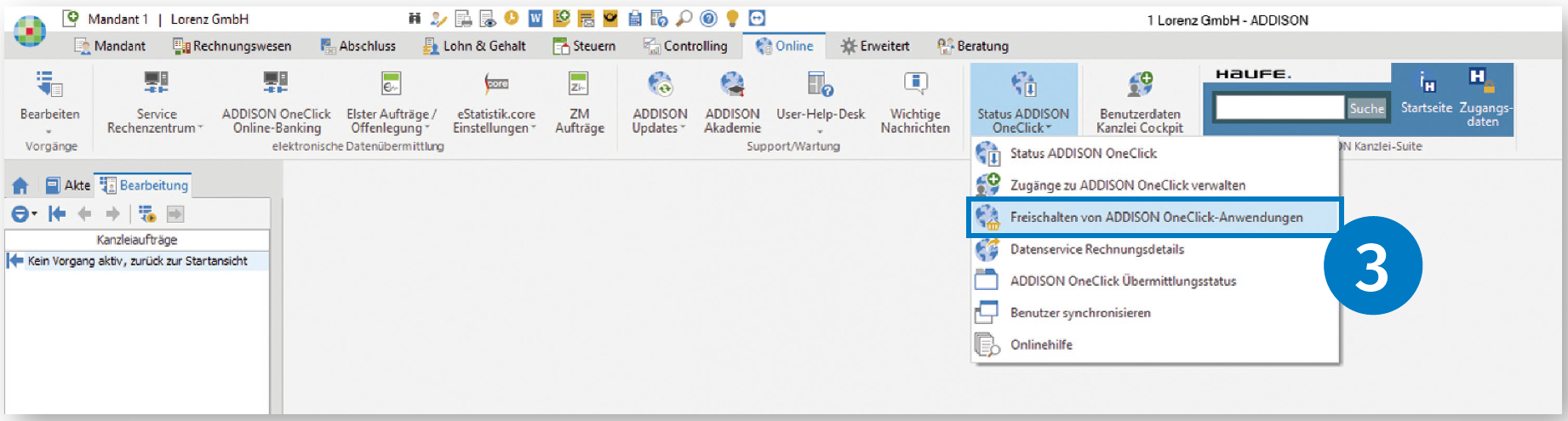Screen dimensions: 1568x421
Task: Open the Steuern ribbon tab
Action: [584, 46]
